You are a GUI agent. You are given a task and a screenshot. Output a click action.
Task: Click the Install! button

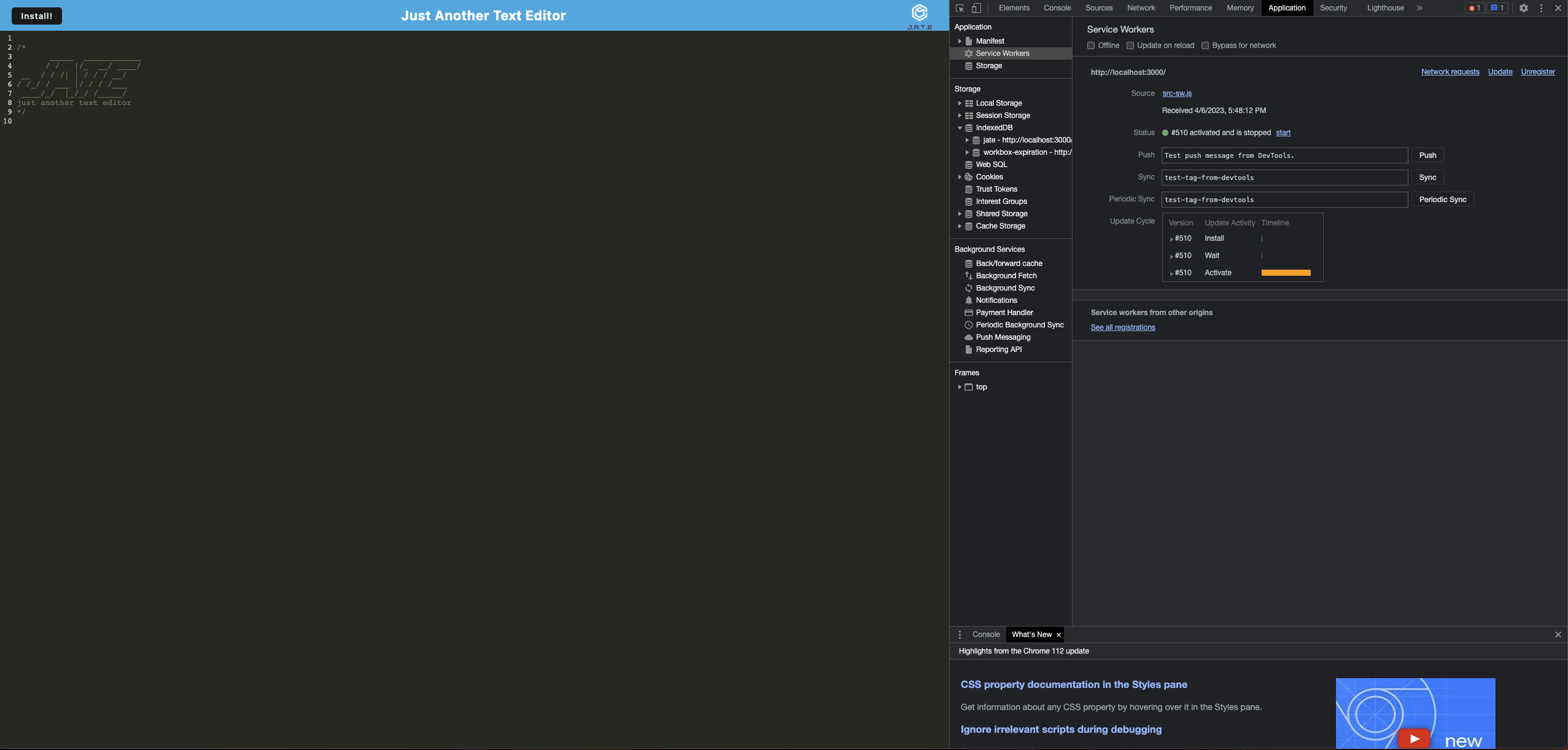(x=36, y=15)
